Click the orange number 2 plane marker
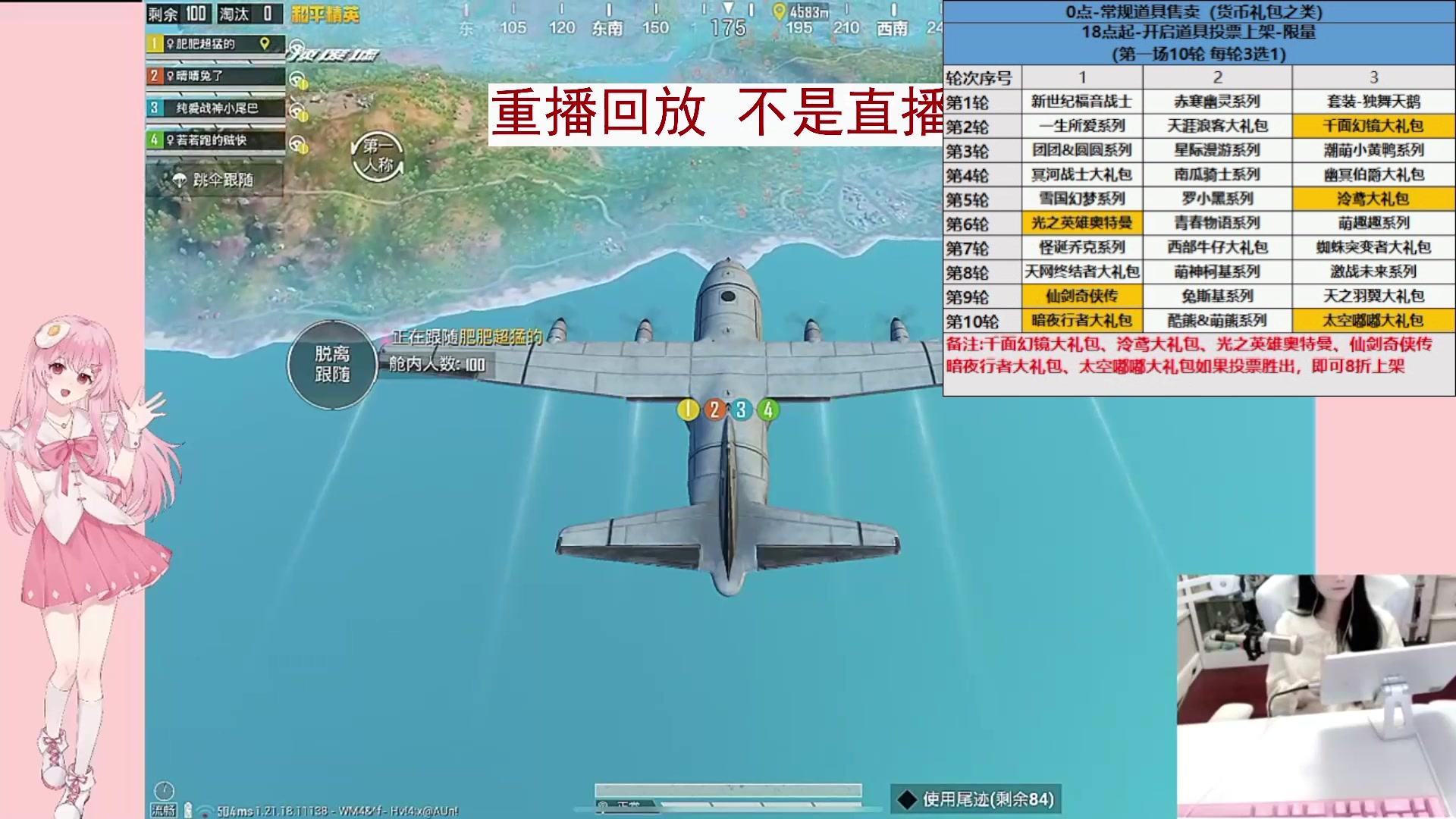The width and height of the screenshot is (1456, 819). pyautogui.click(x=714, y=410)
